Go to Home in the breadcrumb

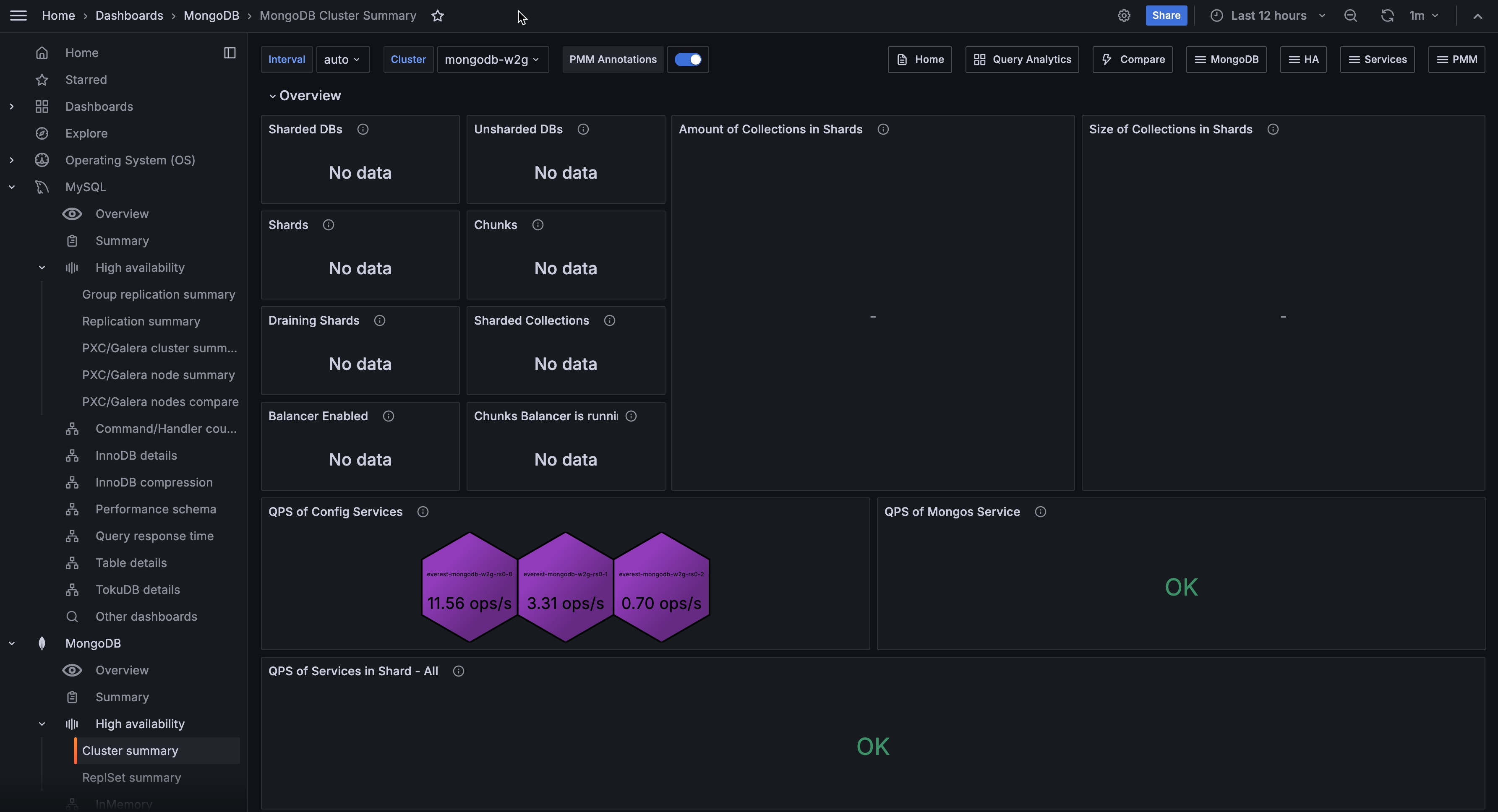coord(58,16)
